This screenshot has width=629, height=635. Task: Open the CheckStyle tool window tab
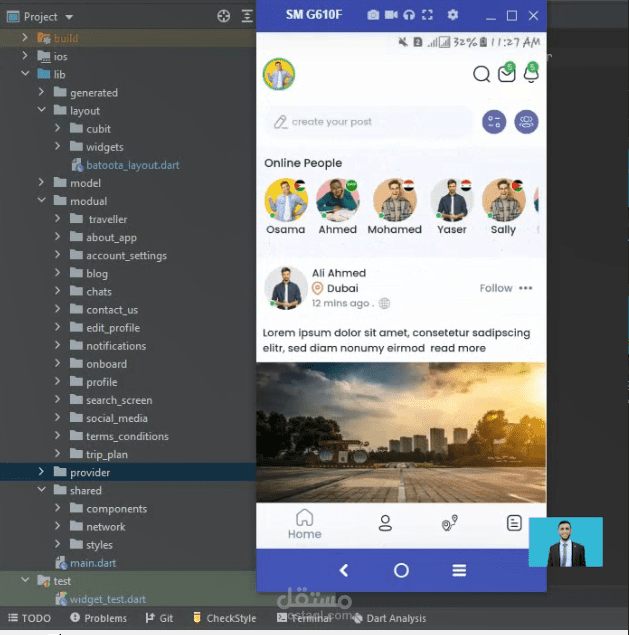coord(225,618)
